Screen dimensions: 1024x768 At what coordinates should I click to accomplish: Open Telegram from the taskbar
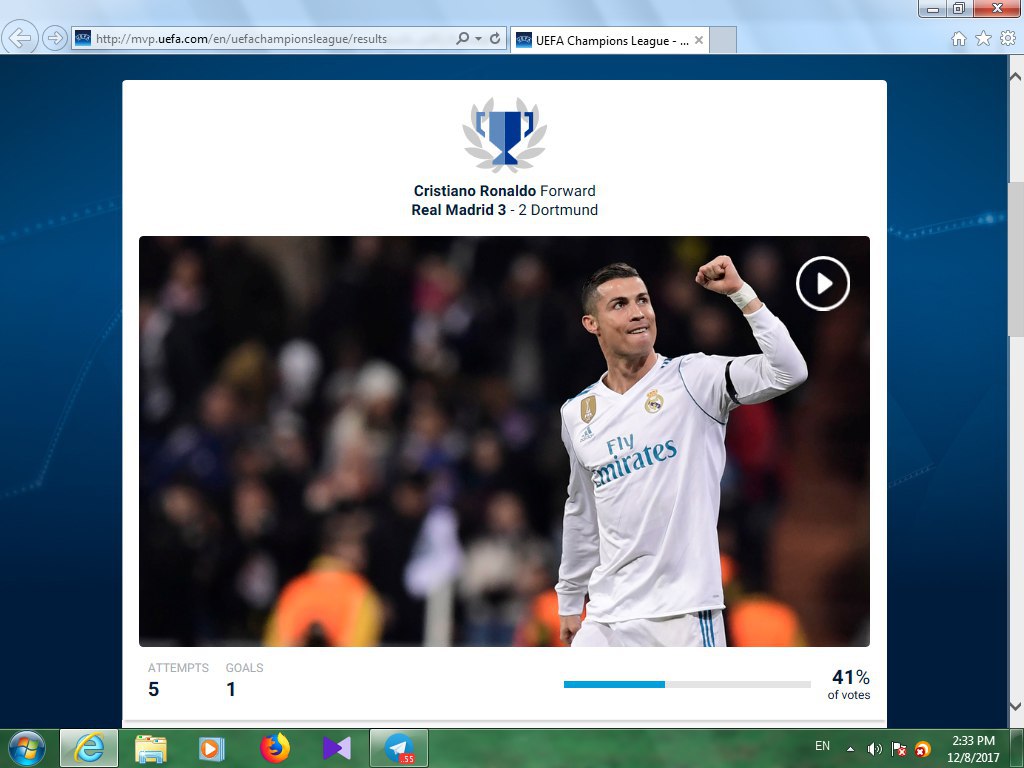click(399, 748)
